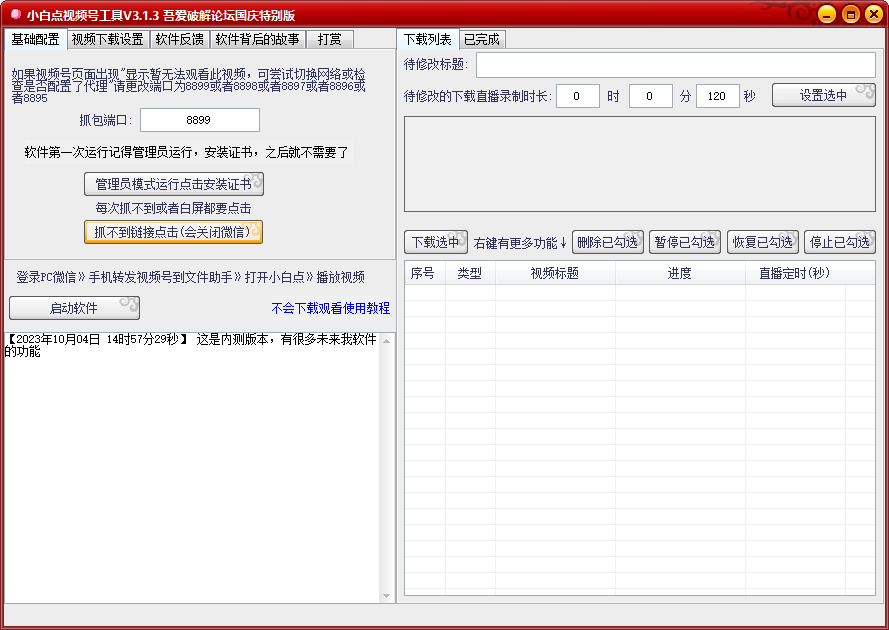Open the 软件背后的故事 tab
Image resolution: width=889 pixels, height=630 pixels.
(257, 40)
